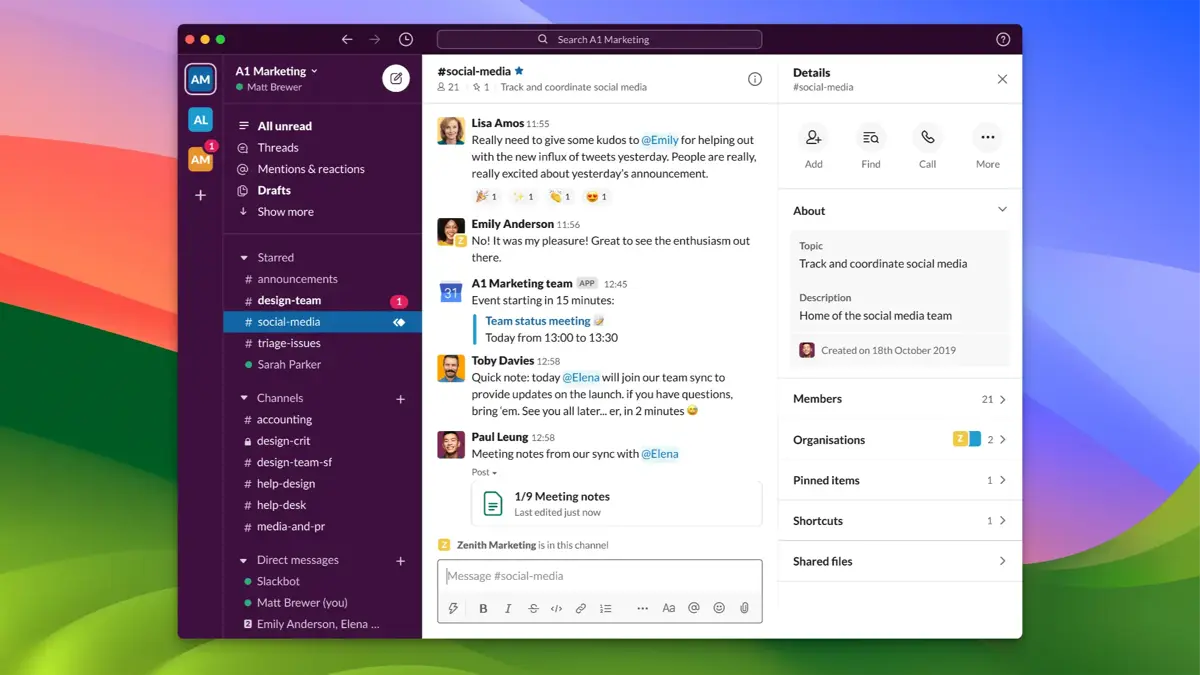
Task: Mention someone using the @ icon
Action: [x=694, y=608]
